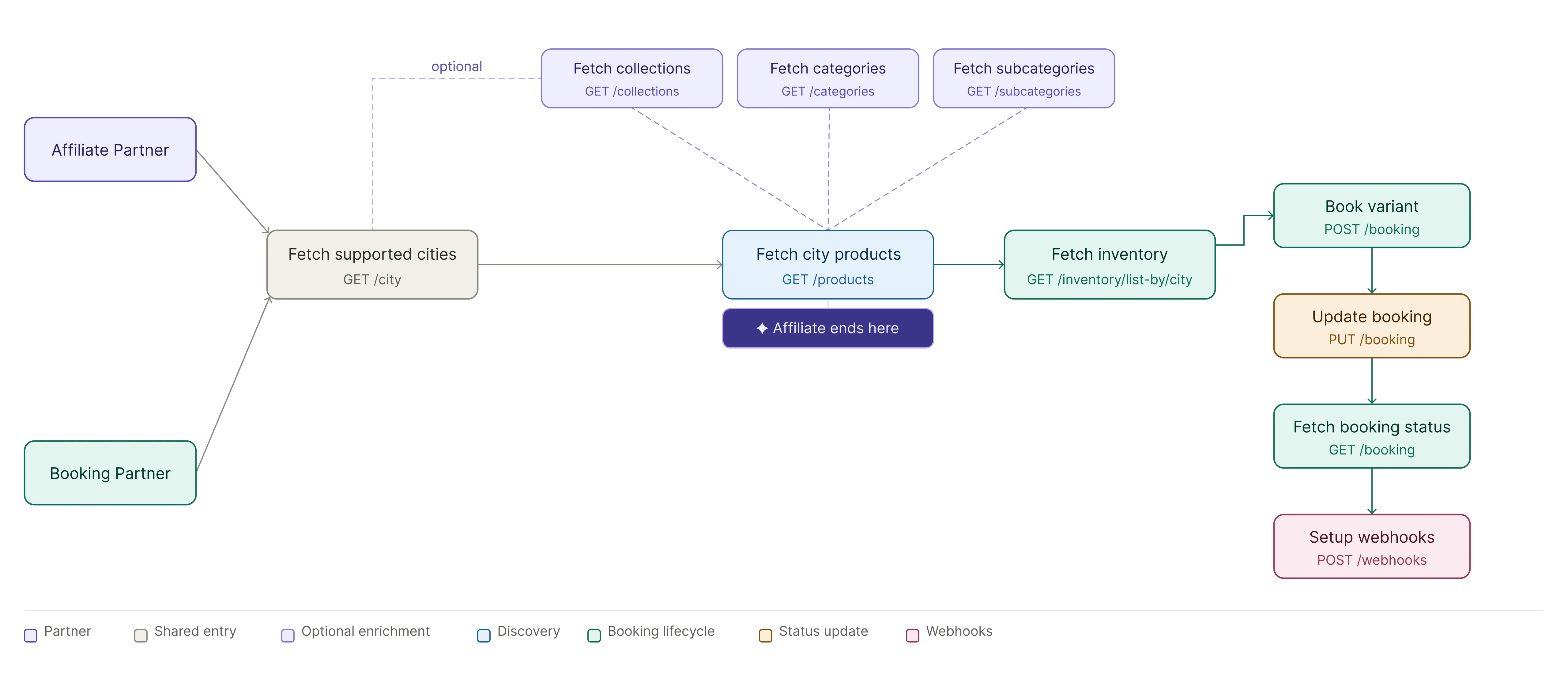Click the Book variant node

(1371, 216)
